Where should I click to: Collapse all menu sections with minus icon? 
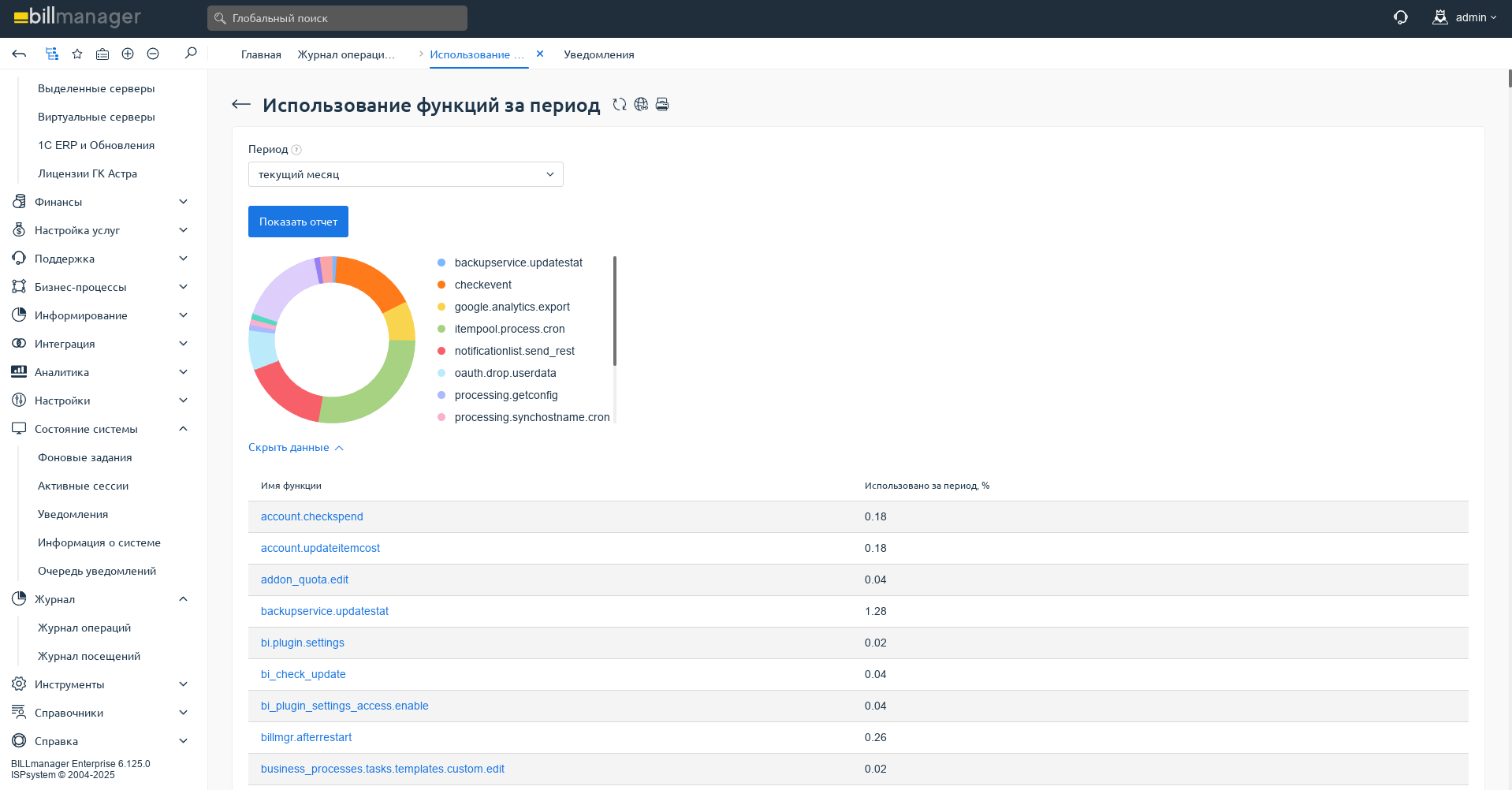pos(153,54)
